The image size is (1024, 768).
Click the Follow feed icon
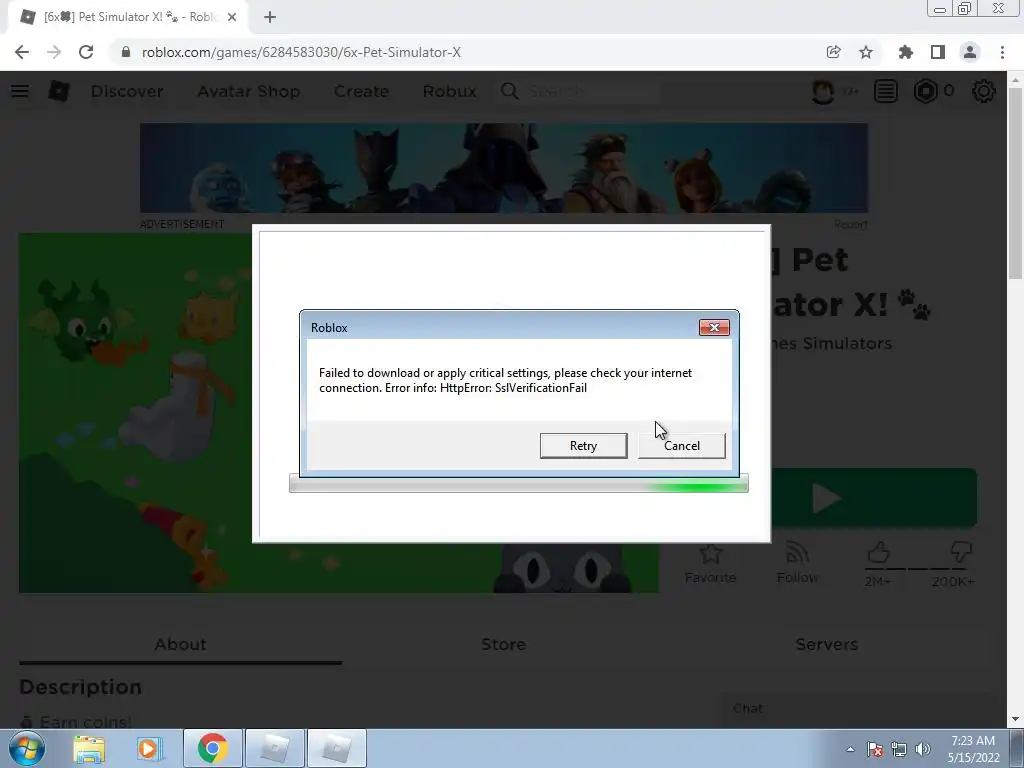pos(797,553)
